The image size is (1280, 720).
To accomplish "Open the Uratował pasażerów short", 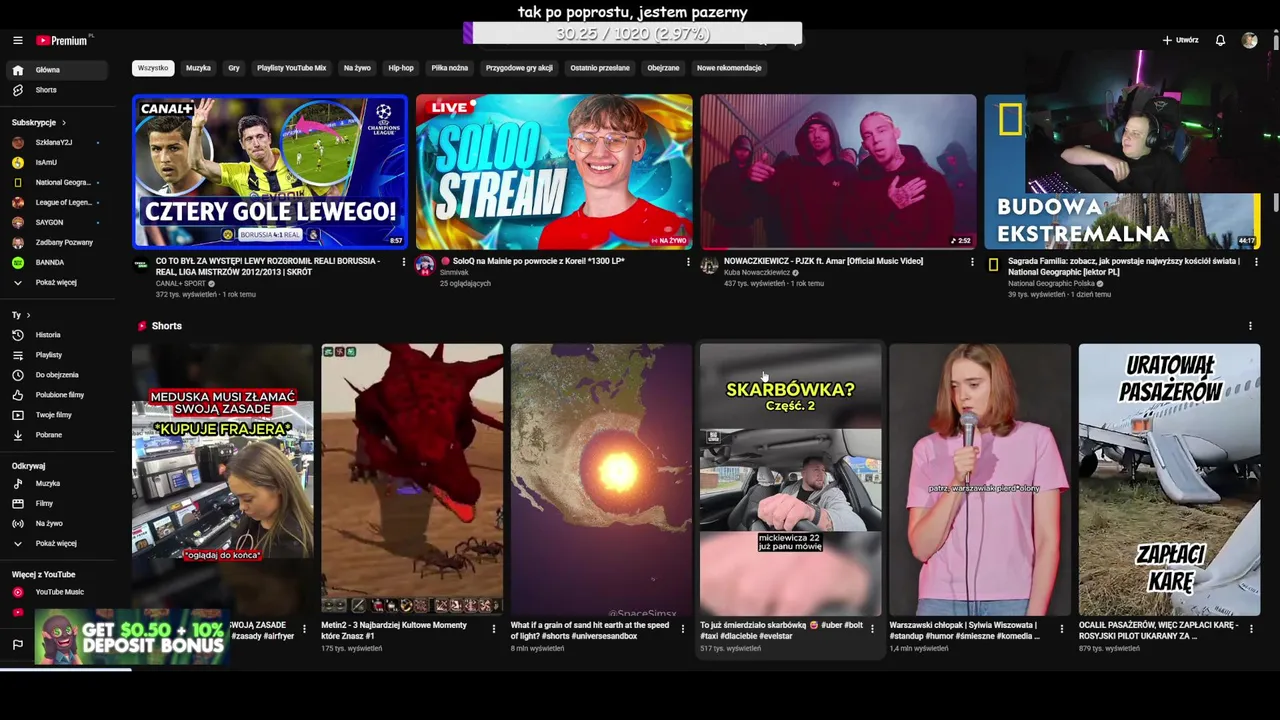I will pos(1169,479).
